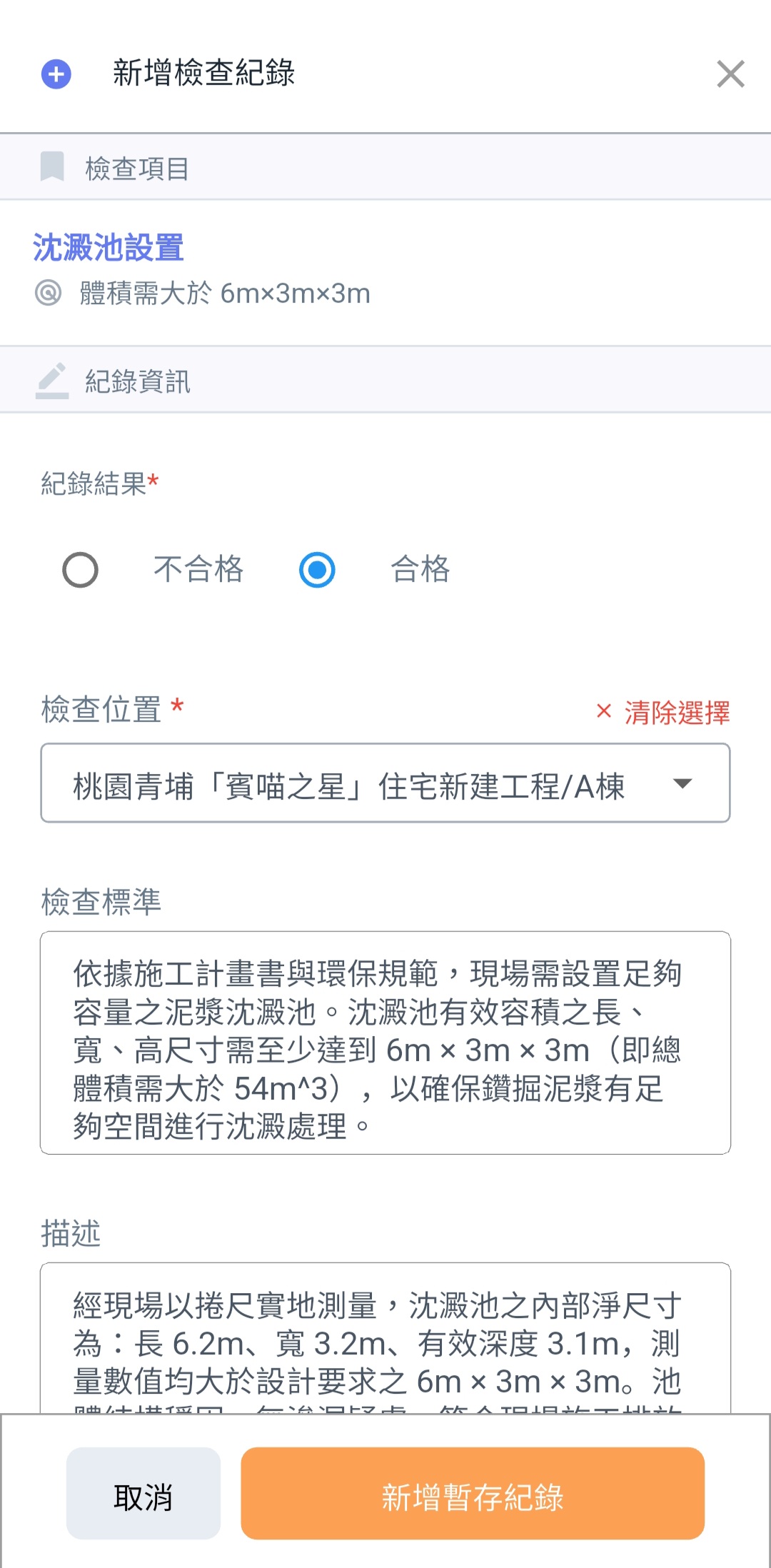Image resolution: width=771 pixels, height=1568 pixels.
Task: Click the bookmark icon beside 檢查項目
Action: pos(52,166)
